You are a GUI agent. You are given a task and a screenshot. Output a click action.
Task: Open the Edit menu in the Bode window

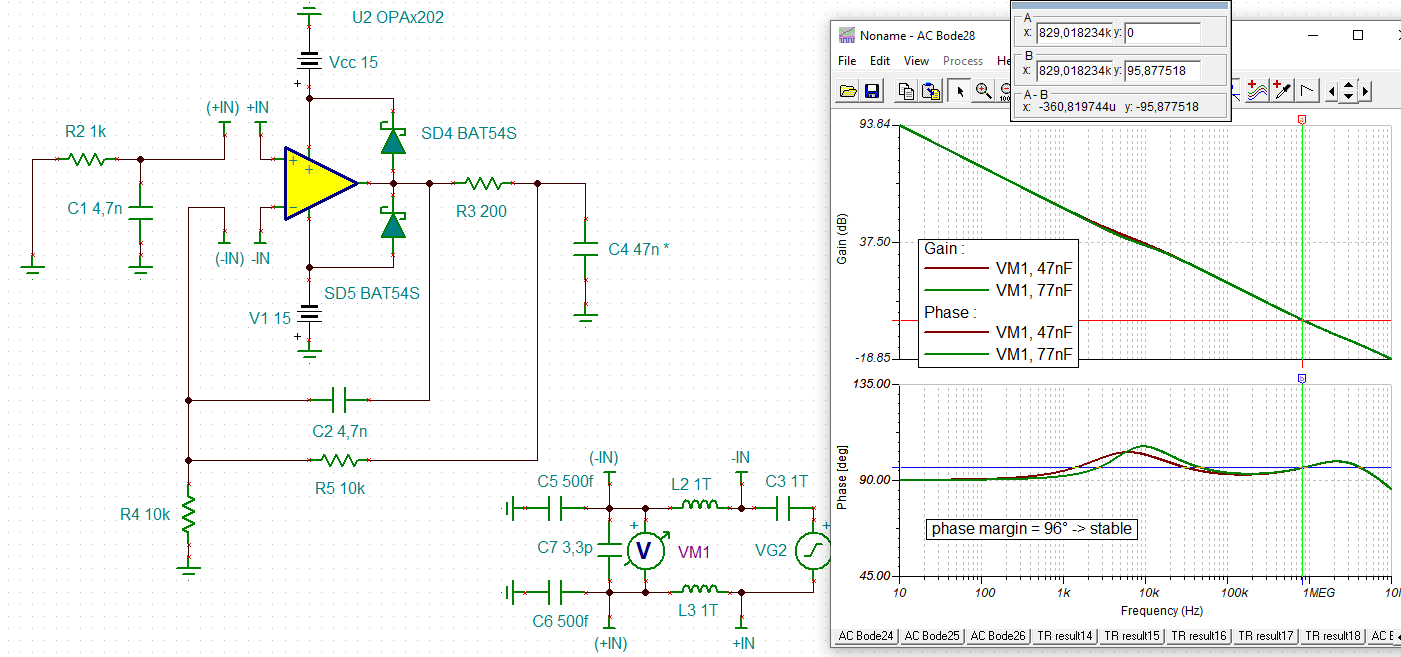tap(880, 61)
